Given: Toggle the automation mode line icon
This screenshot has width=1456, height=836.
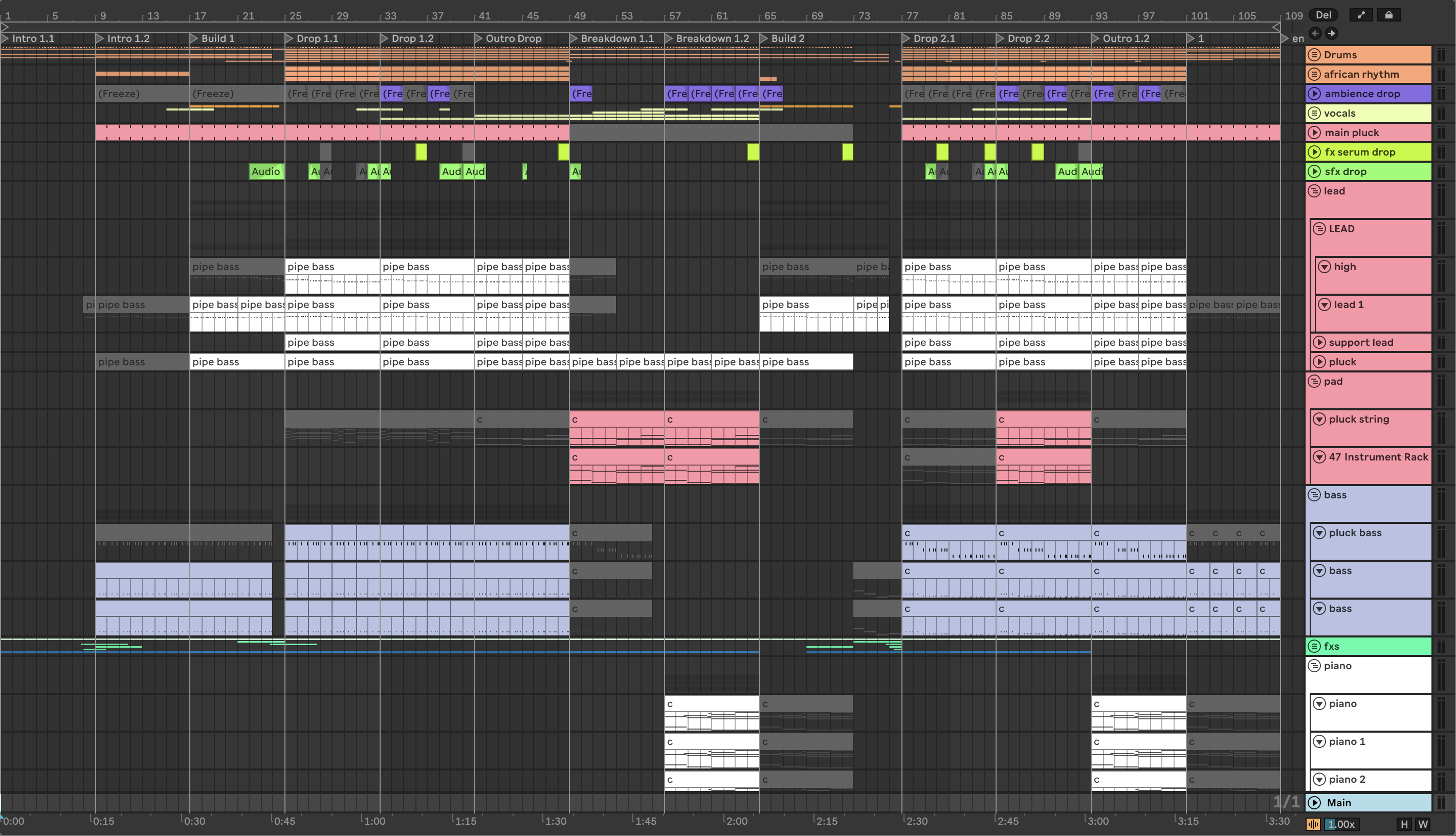Looking at the screenshot, I should pos(1361,15).
